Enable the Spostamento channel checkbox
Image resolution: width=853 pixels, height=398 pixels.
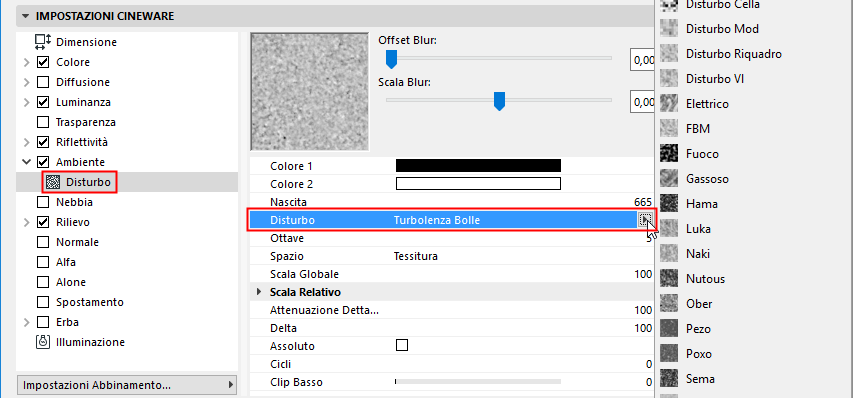(x=43, y=302)
